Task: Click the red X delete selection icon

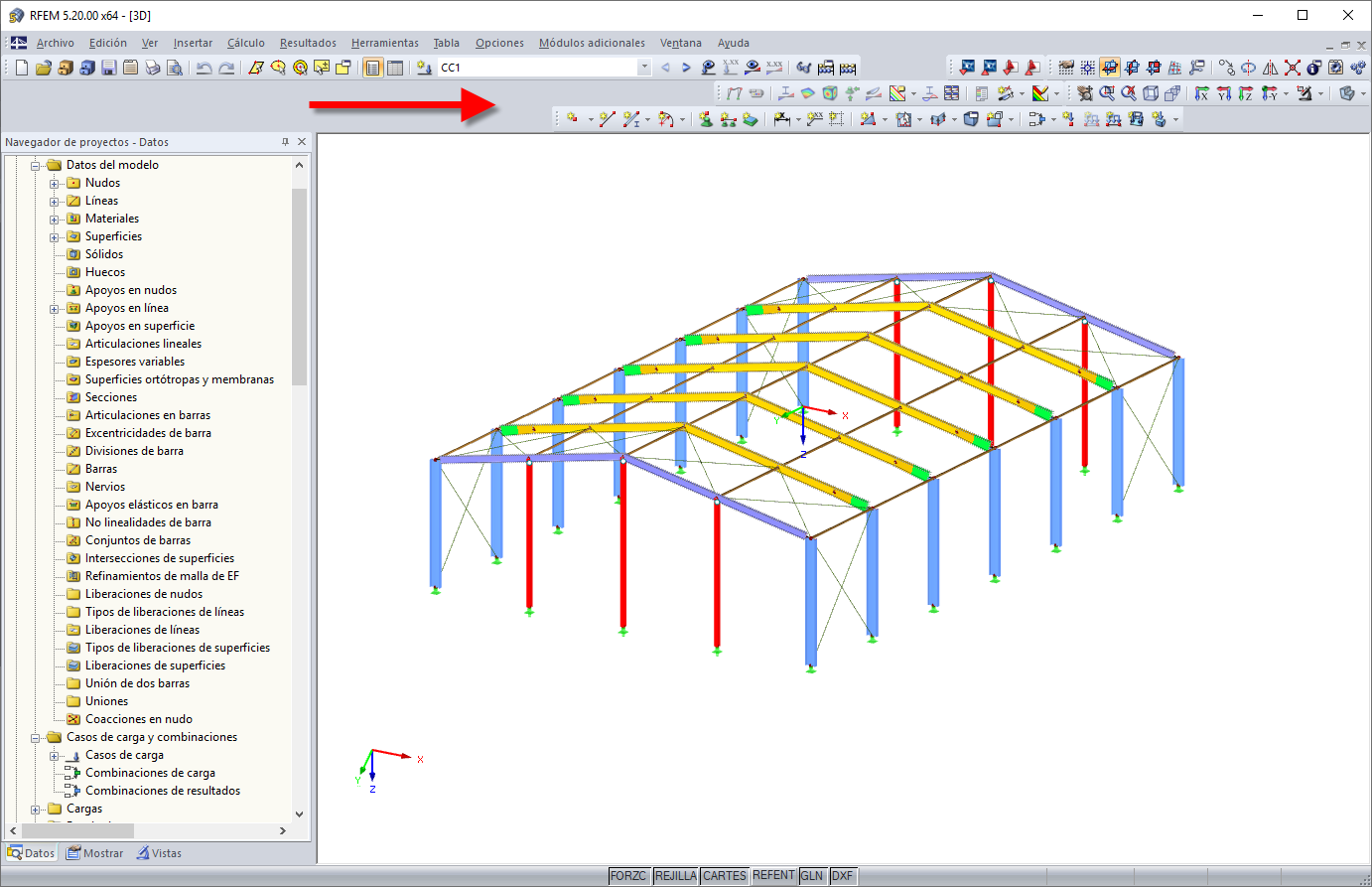Action: (1293, 68)
